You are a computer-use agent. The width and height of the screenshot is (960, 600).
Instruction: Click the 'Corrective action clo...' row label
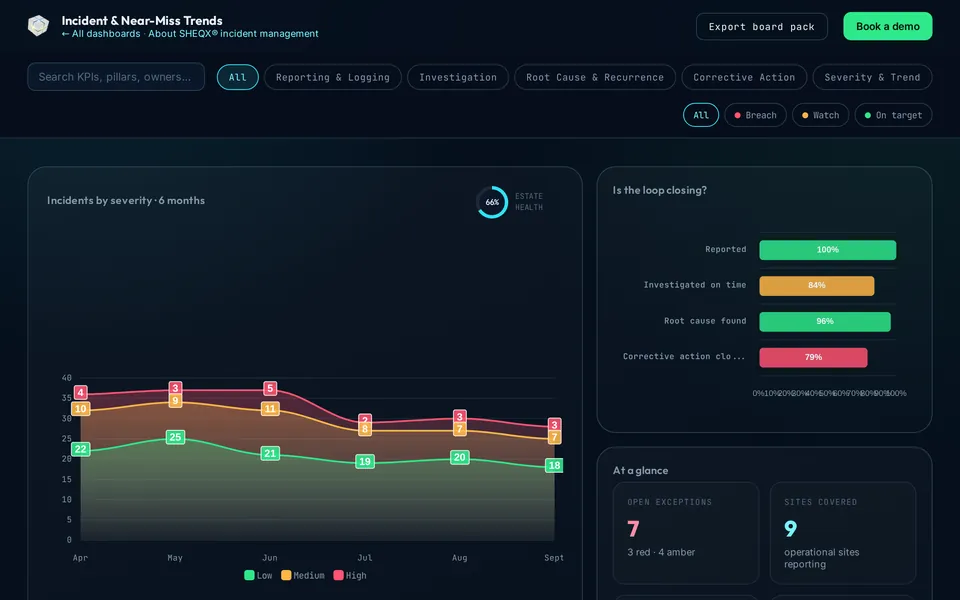point(684,356)
